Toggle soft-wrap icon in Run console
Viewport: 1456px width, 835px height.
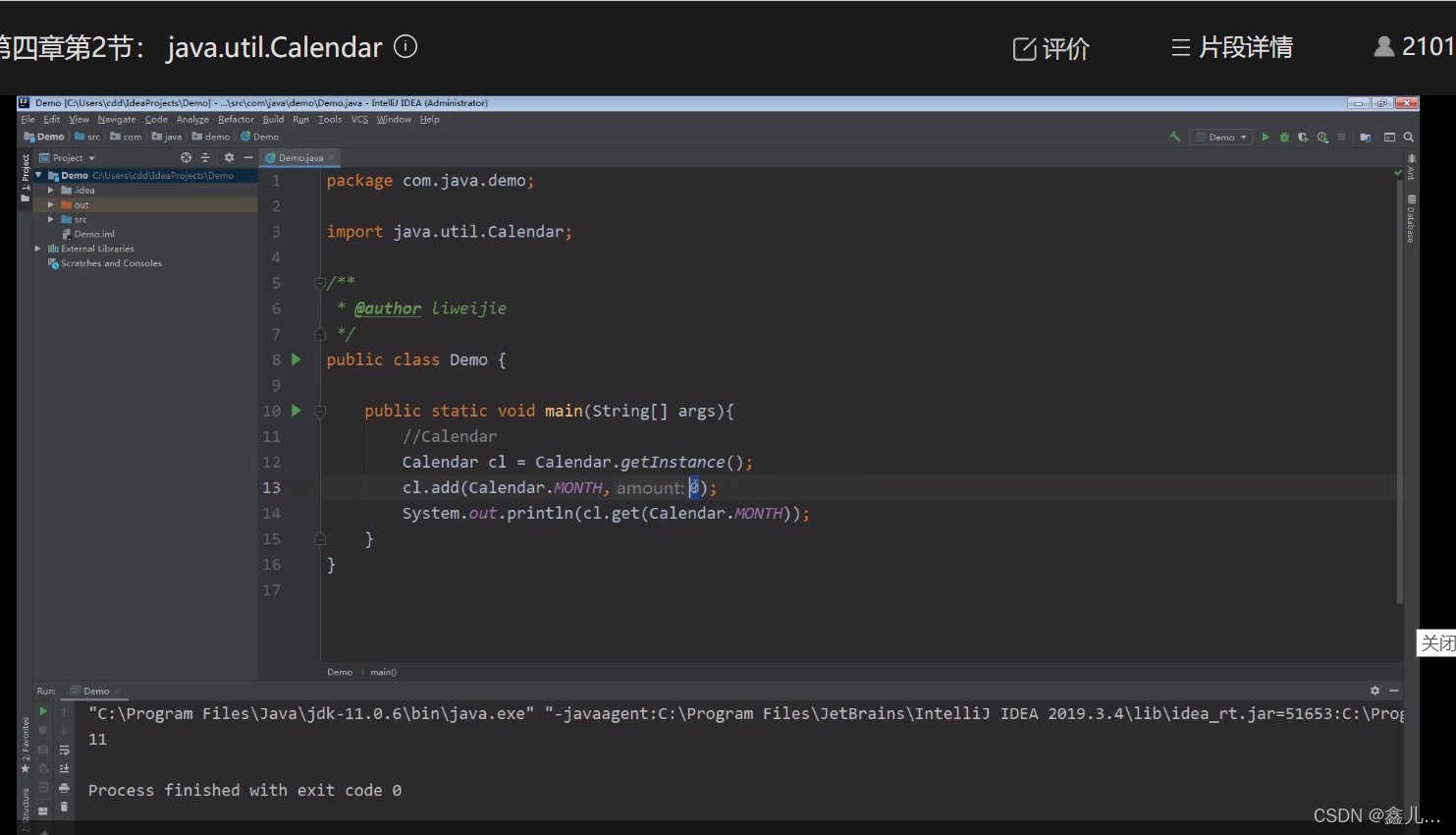coord(64,750)
